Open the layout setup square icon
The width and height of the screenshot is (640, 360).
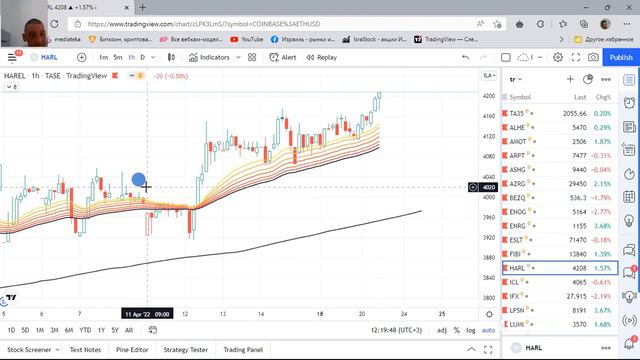506,58
